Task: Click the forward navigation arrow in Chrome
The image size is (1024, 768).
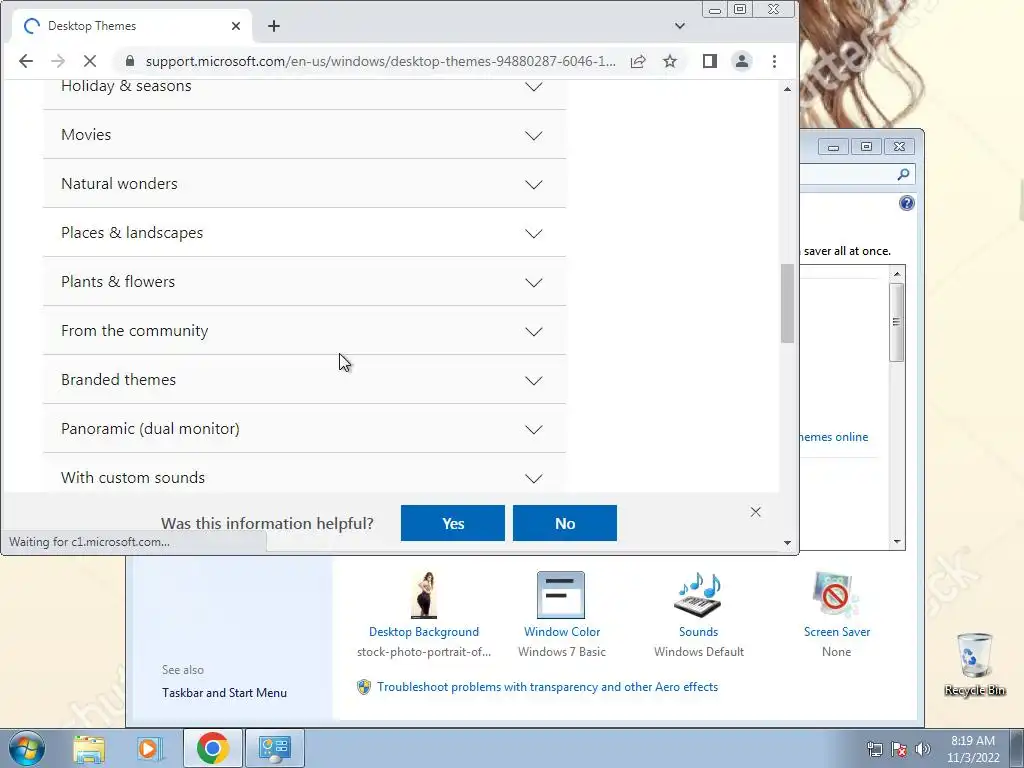Action: coord(58,61)
